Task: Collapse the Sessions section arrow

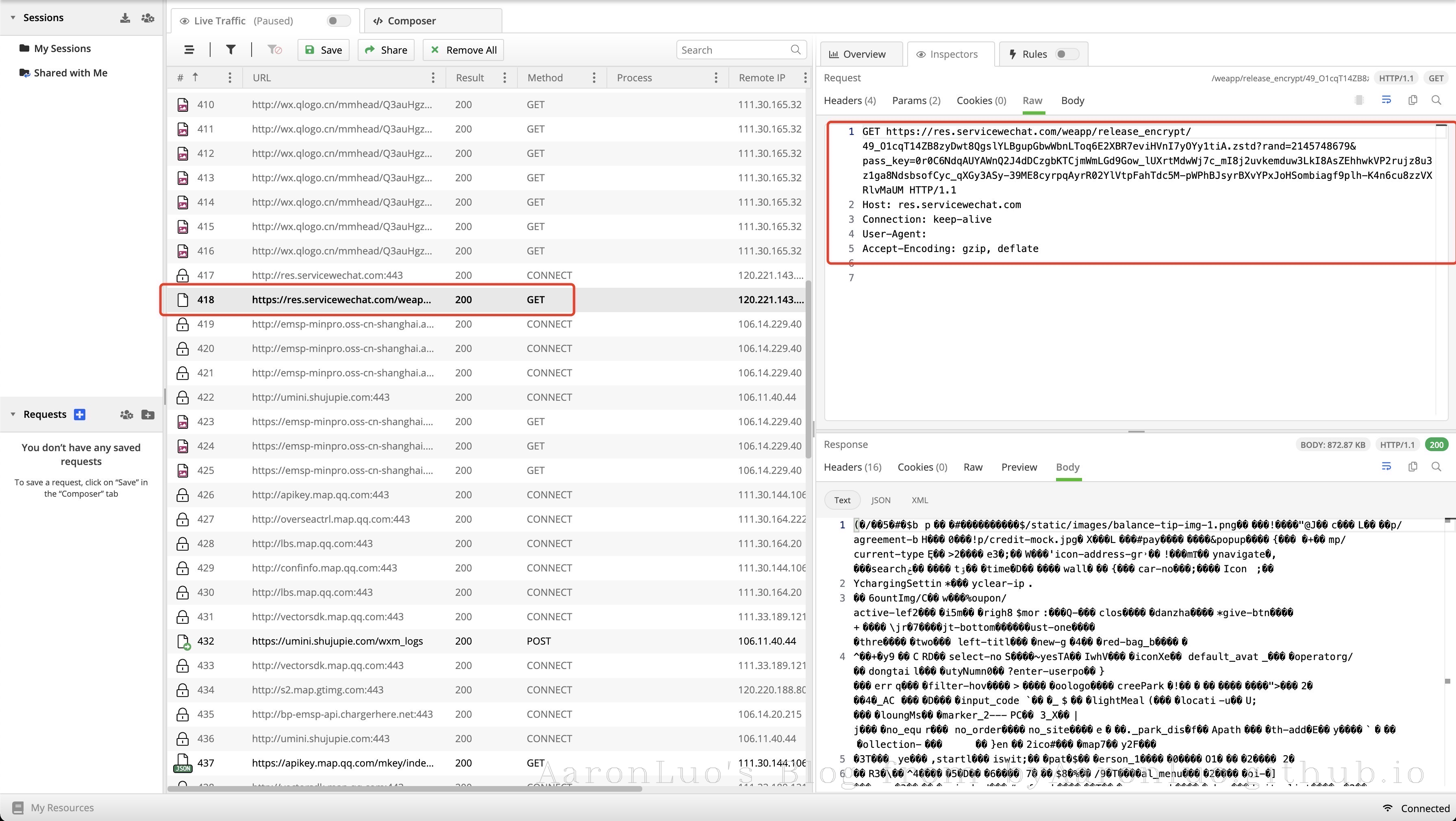Action: pos(13,17)
